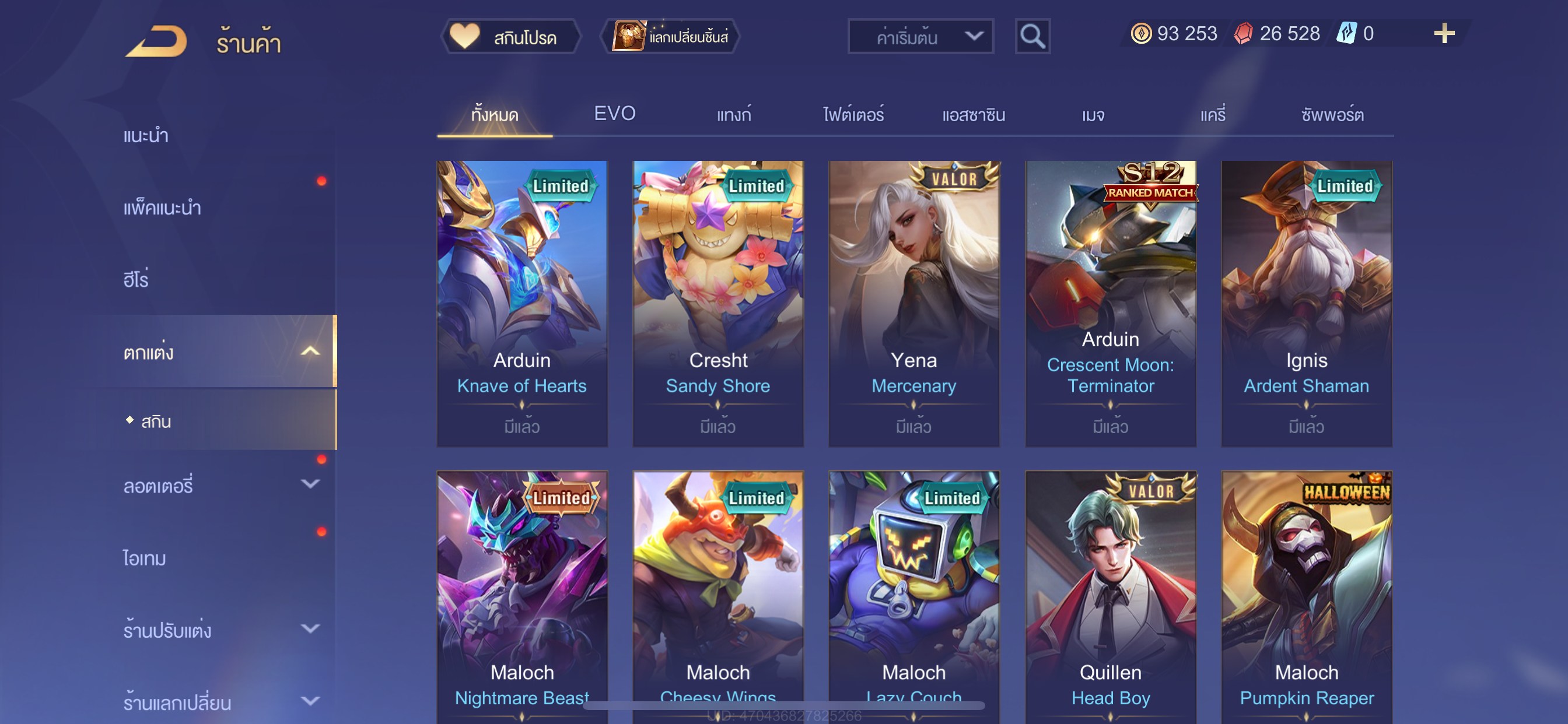Expand the ร้านแลกเปลี่ยน sidebar section
The image size is (1568, 724).
310,701
